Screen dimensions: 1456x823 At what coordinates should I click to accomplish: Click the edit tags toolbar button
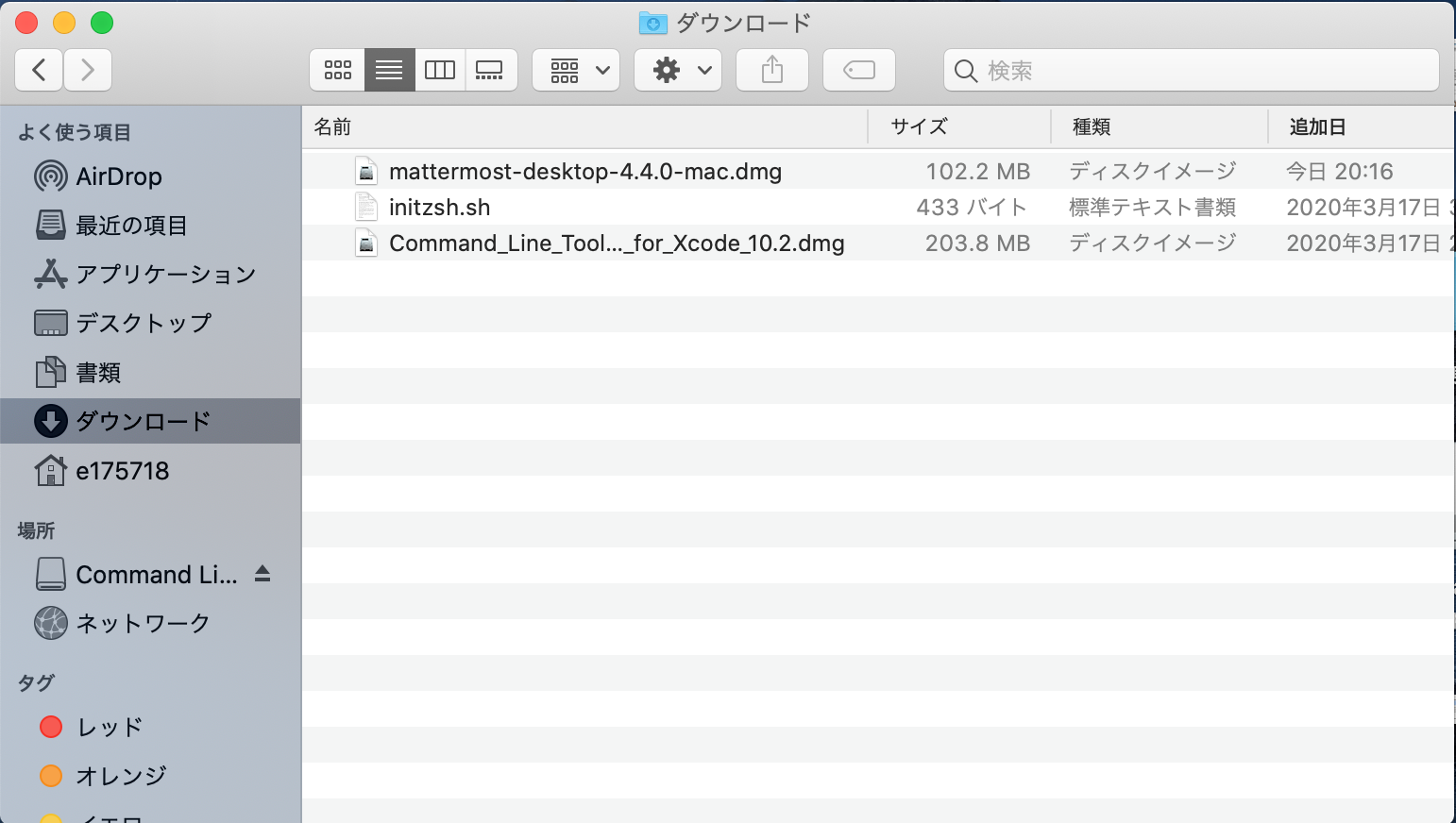[859, 70]
